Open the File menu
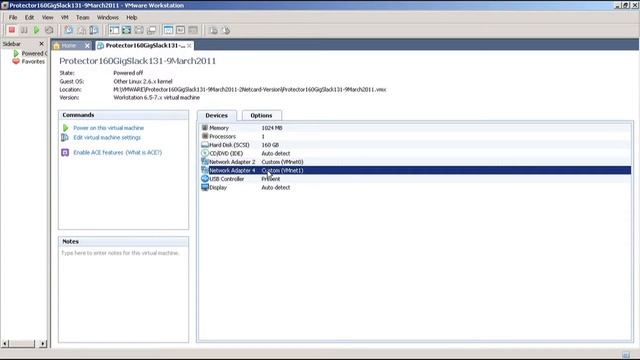This screenshot has width=640, height=360. [13, 18]
